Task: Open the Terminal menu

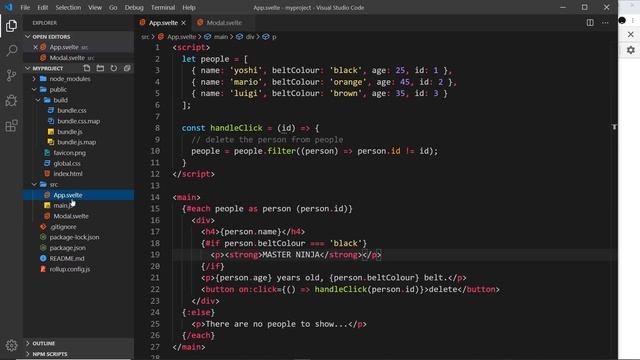Action: coord(163,7)
